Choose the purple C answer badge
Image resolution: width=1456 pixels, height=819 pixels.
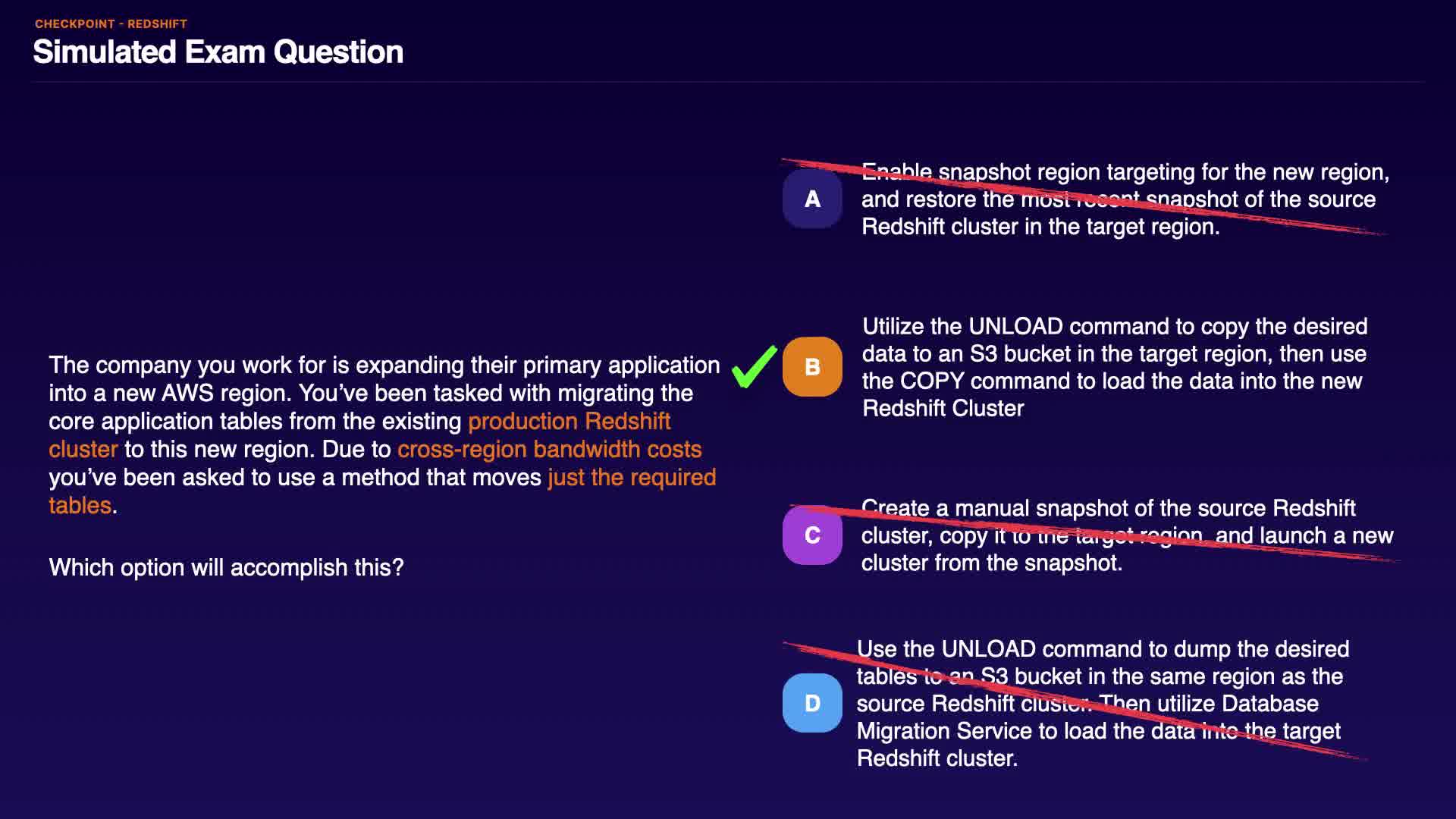812,535
